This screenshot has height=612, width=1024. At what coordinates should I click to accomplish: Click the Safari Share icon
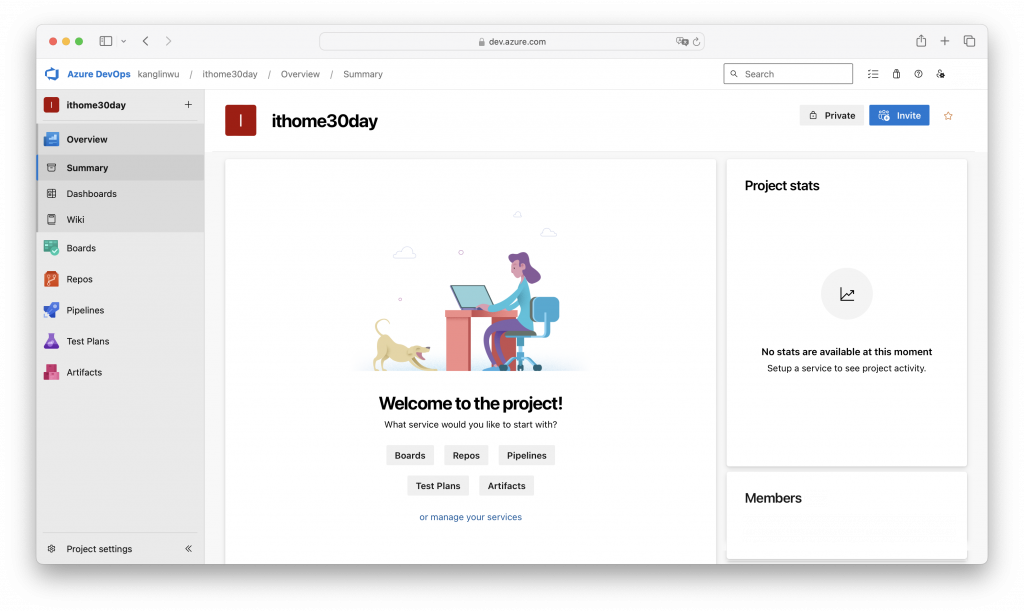pyautogui.click(x=921, y=40)
